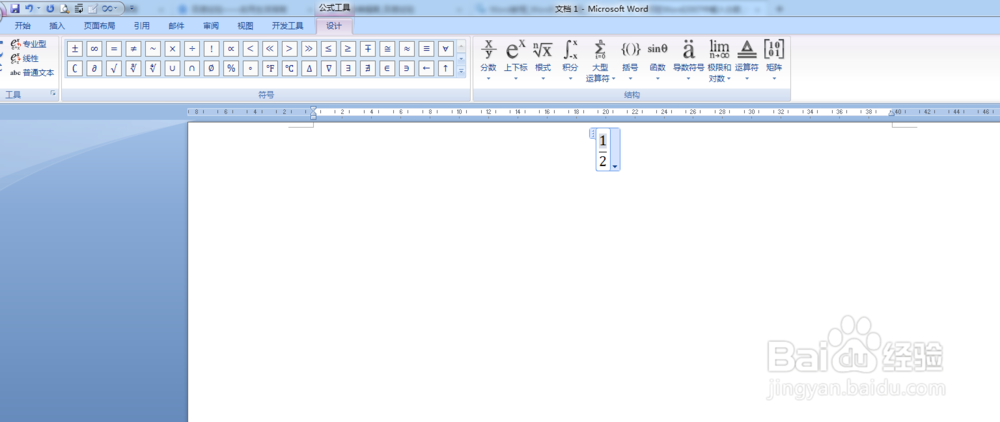Insert the left arrow symbol

tap(426, 68)
